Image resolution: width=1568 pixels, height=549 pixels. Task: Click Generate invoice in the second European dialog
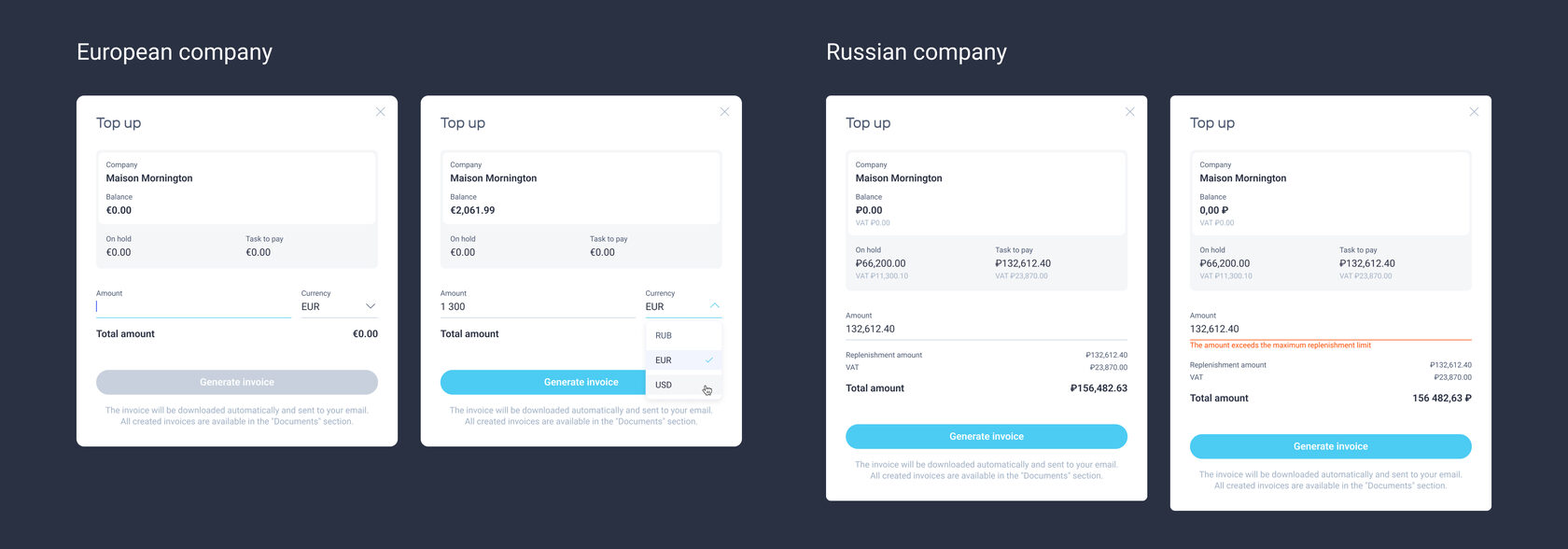coord(543,382)
